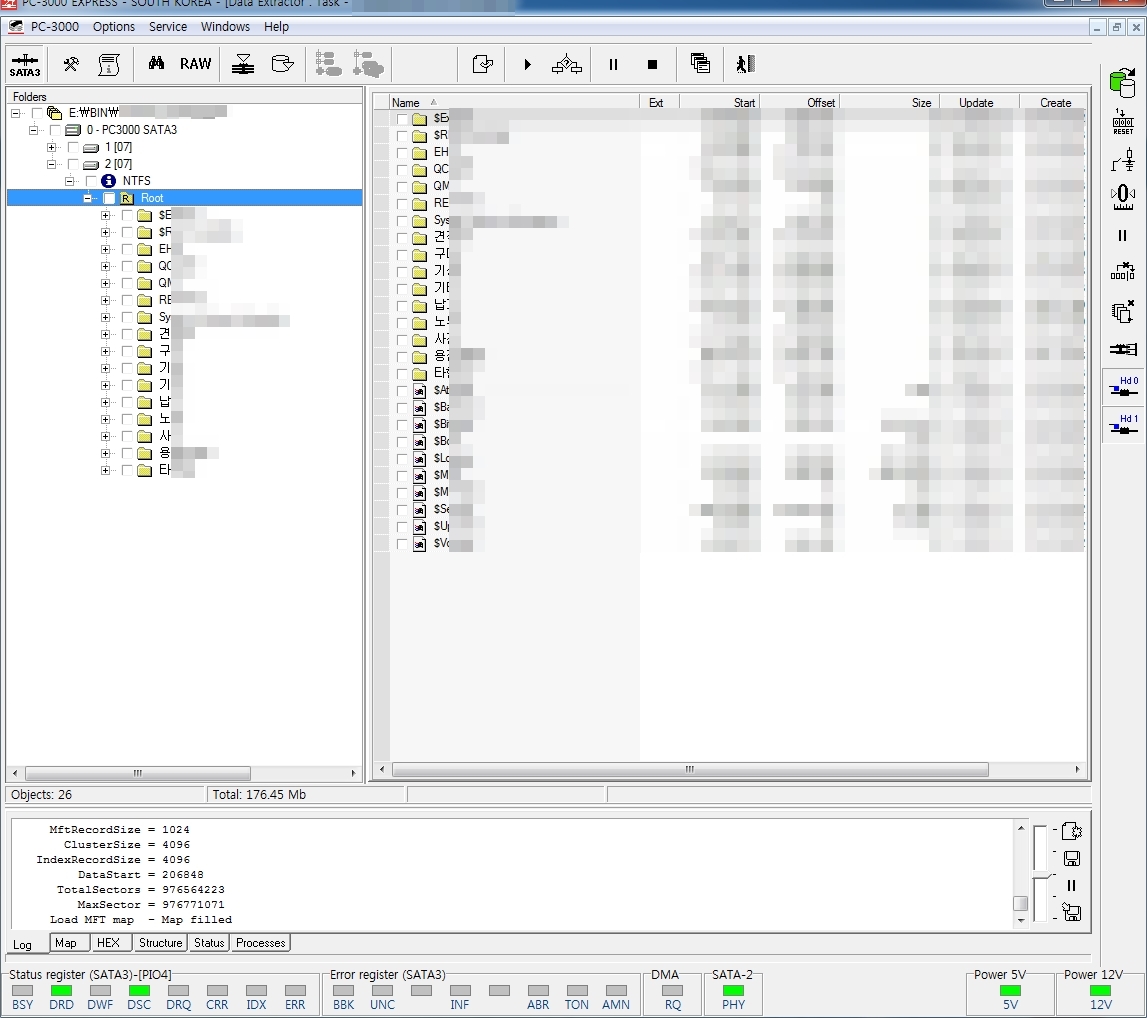Open the Processes tab
The height and width of the screenshot is (1018, 1147).
[x=260, y=943]
